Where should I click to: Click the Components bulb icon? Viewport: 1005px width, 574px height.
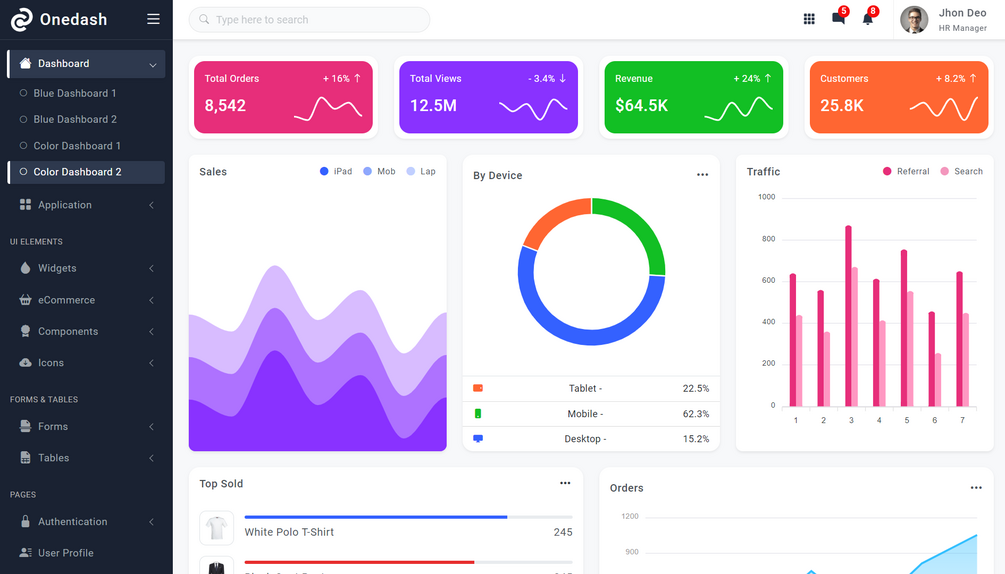pyautogui.click(x=26, y=331)
